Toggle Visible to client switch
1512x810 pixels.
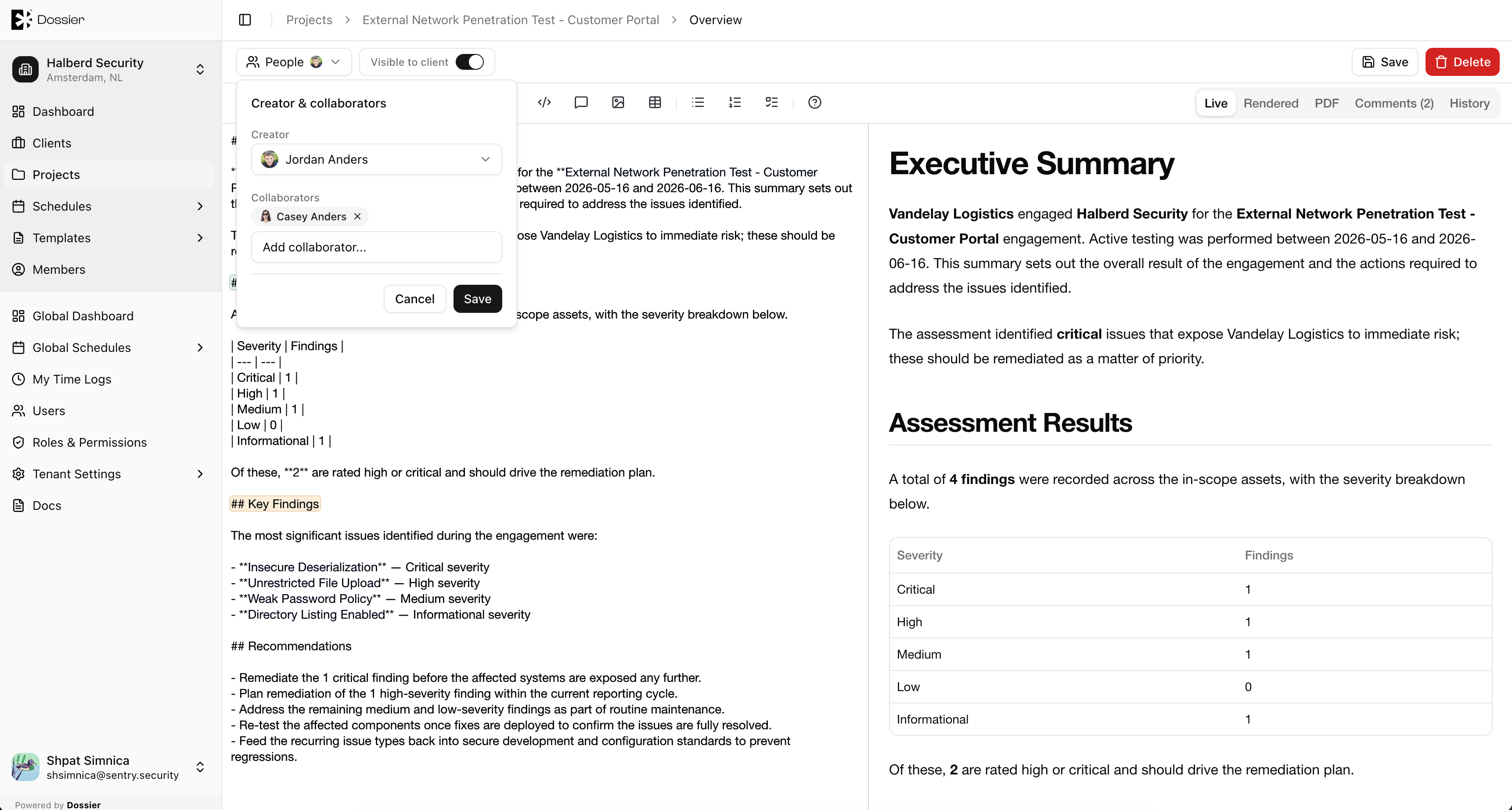pyautogui.click(x=470, y=62)
